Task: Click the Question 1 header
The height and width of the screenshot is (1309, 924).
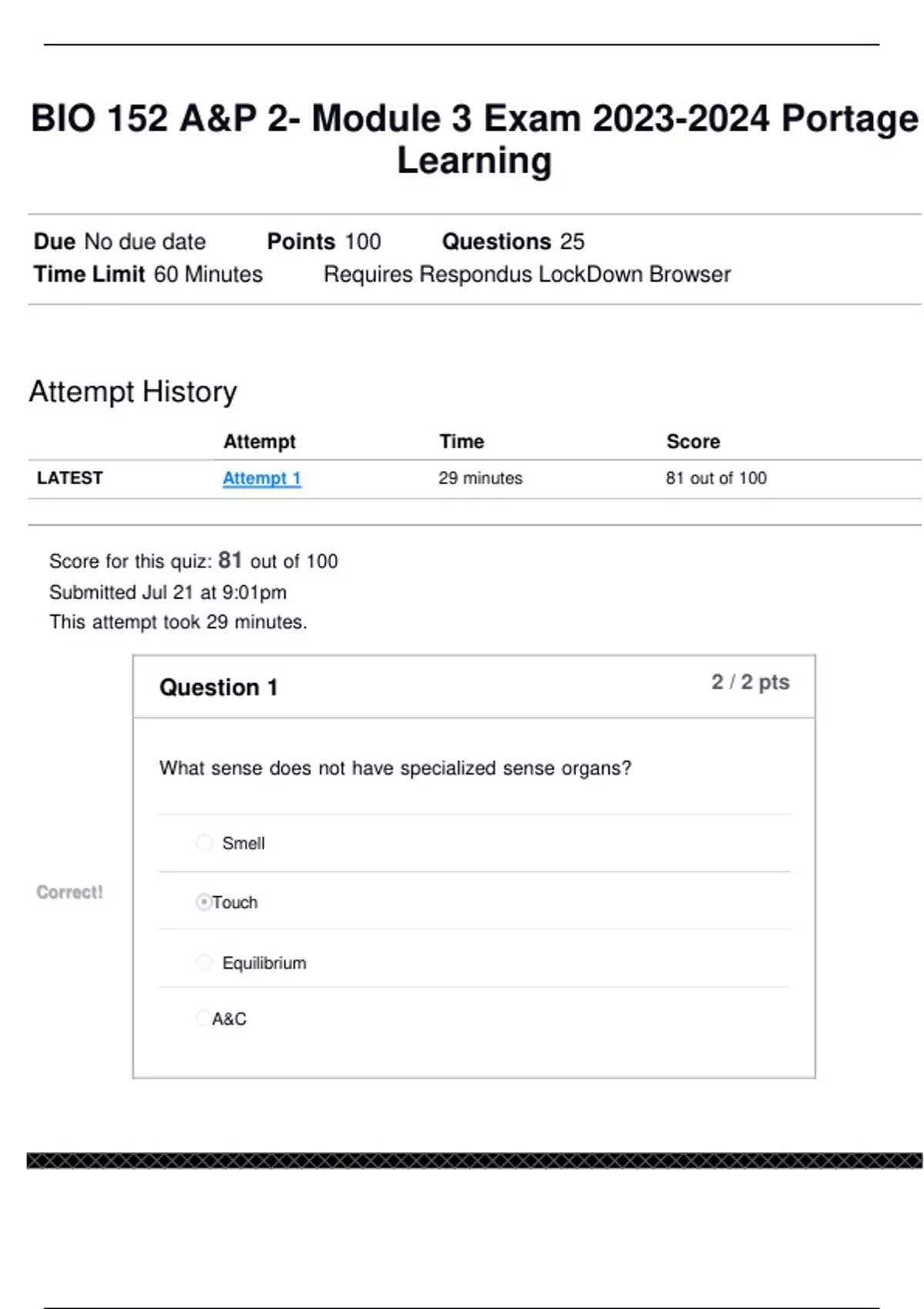Action: pyautogui.click(x=219, y=687)
